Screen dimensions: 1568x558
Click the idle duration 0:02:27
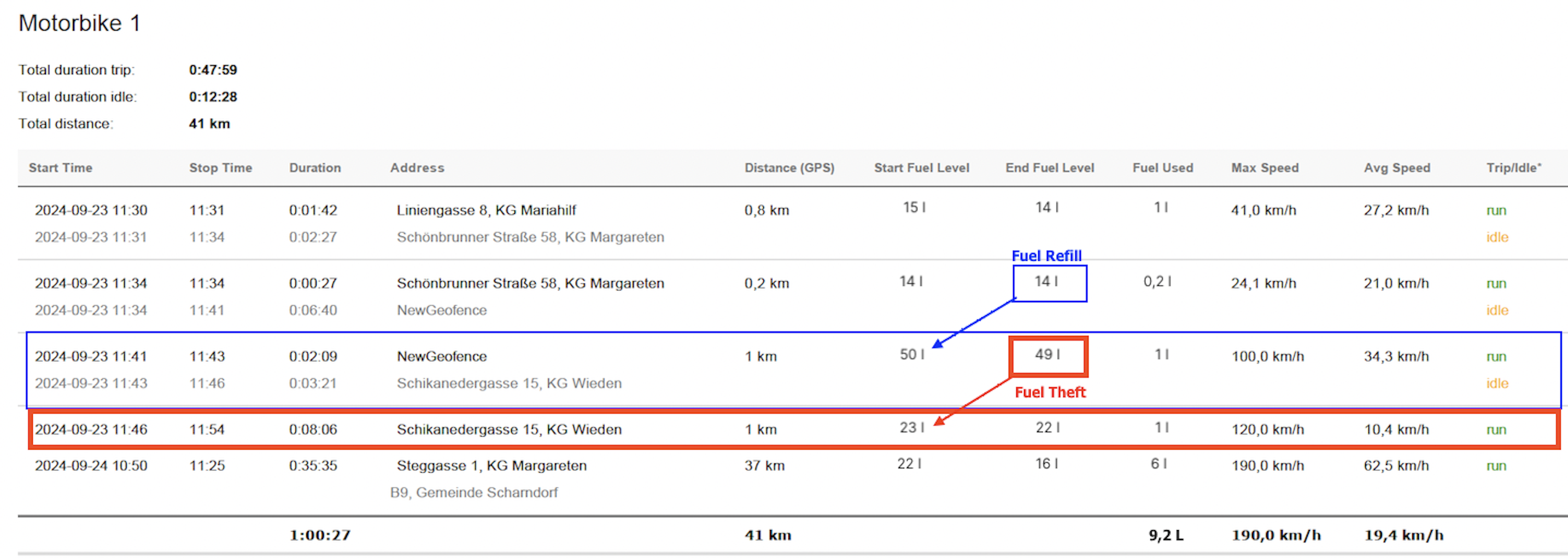(x=313, y=237)
